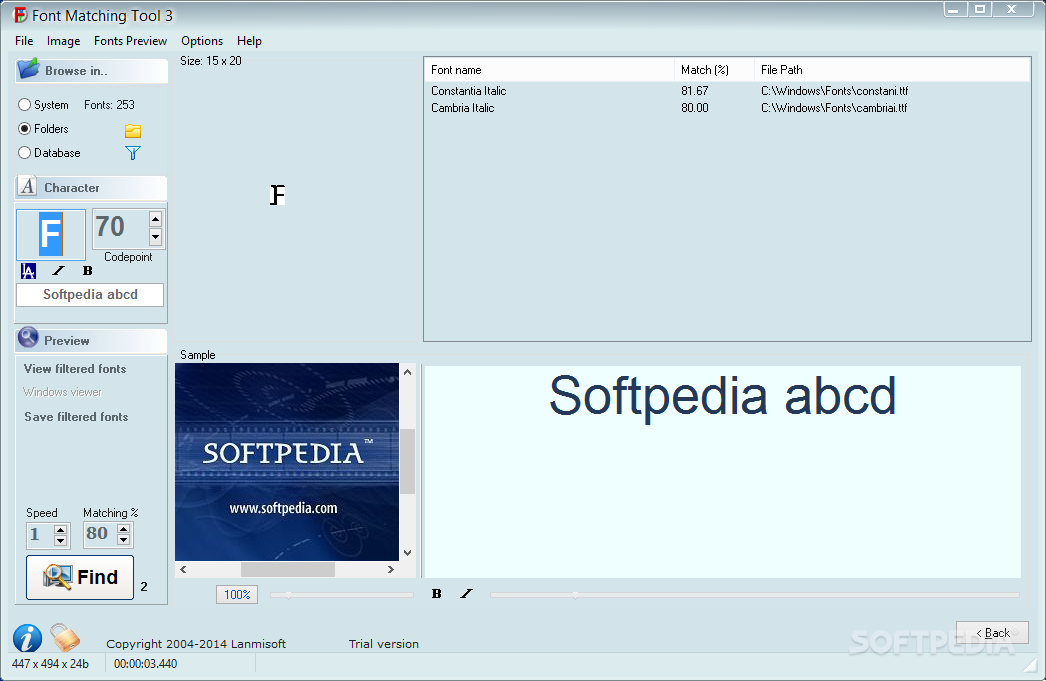Click the Character panel letter A icon
This screenshot has width=1046, height=681.
27,187
